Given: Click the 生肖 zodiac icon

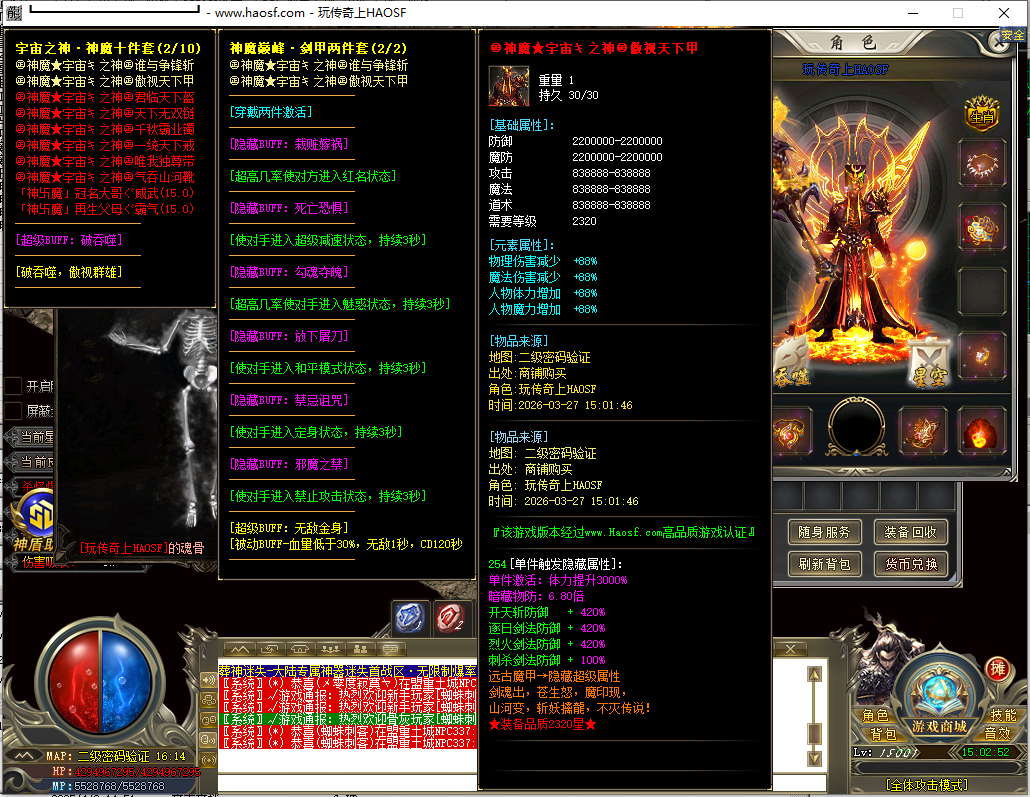Looking at the screenshot, I should click(x=982, y=112).
